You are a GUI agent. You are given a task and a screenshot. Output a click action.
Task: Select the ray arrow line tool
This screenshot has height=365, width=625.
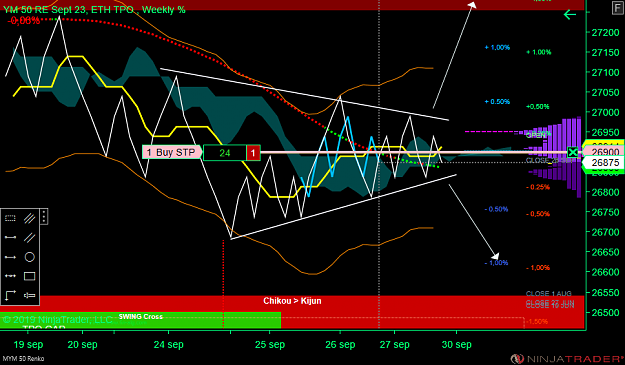click(10, 257)
